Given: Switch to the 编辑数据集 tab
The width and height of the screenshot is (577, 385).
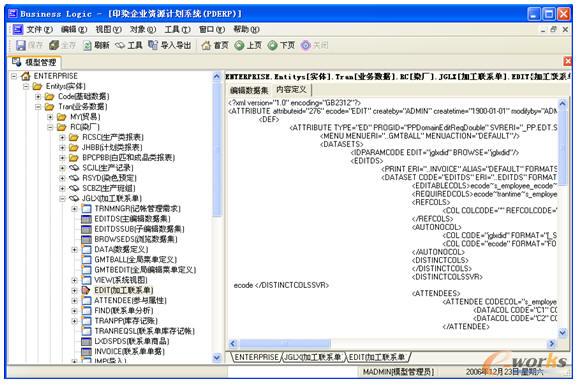Looking at the screenshot, I should pos(249,90).
